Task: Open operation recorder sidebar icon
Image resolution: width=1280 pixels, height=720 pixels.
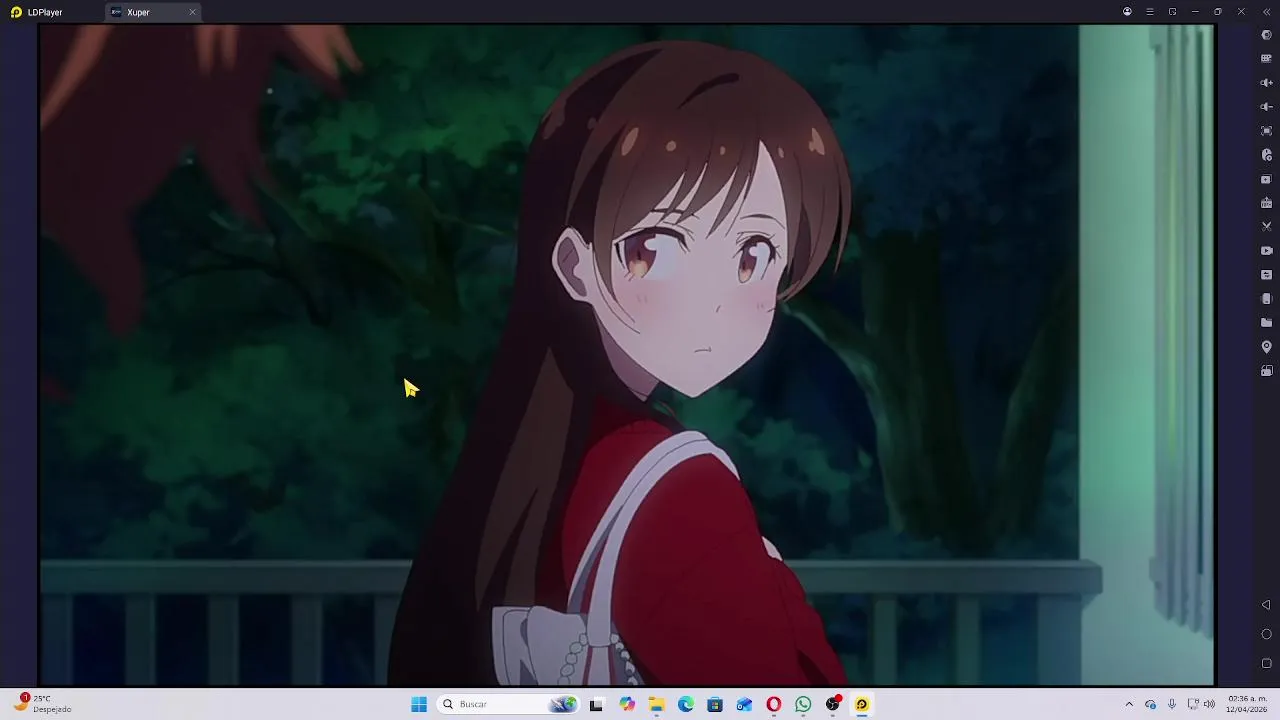Action: tap(1266, 155)
